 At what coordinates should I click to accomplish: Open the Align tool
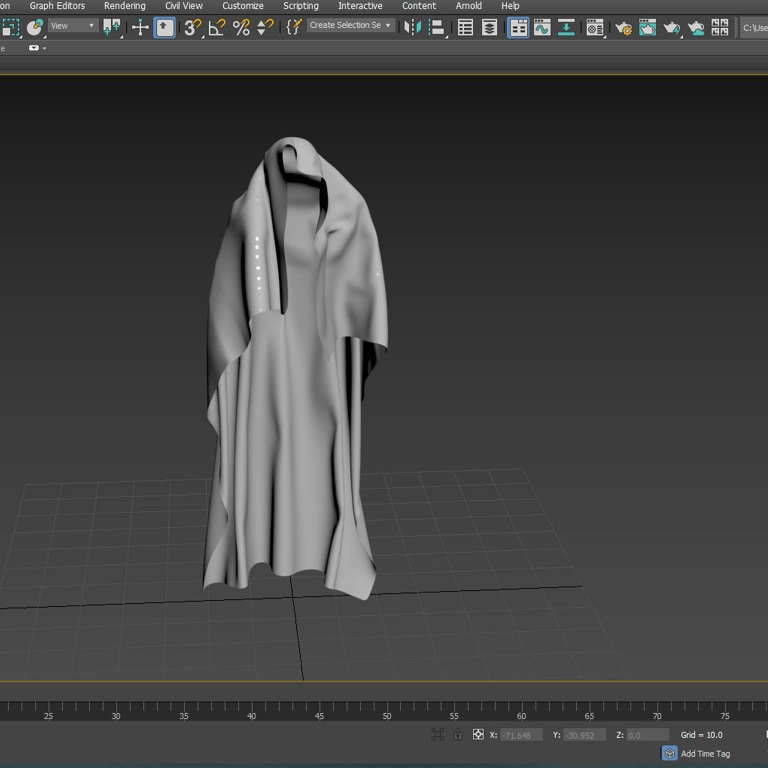[x=436, y=27]
